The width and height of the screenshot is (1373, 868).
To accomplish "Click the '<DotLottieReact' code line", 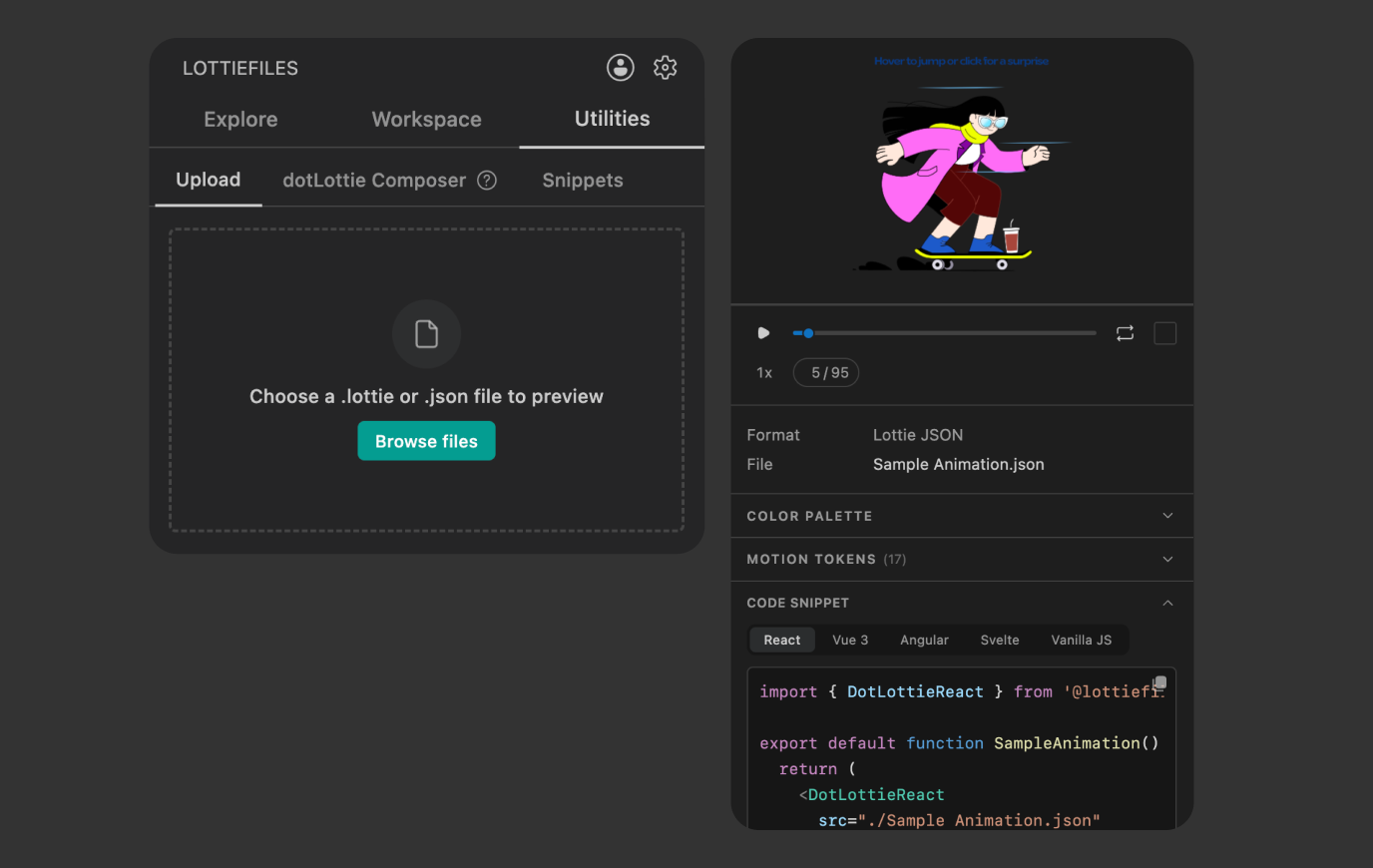I will coord(871,795).
